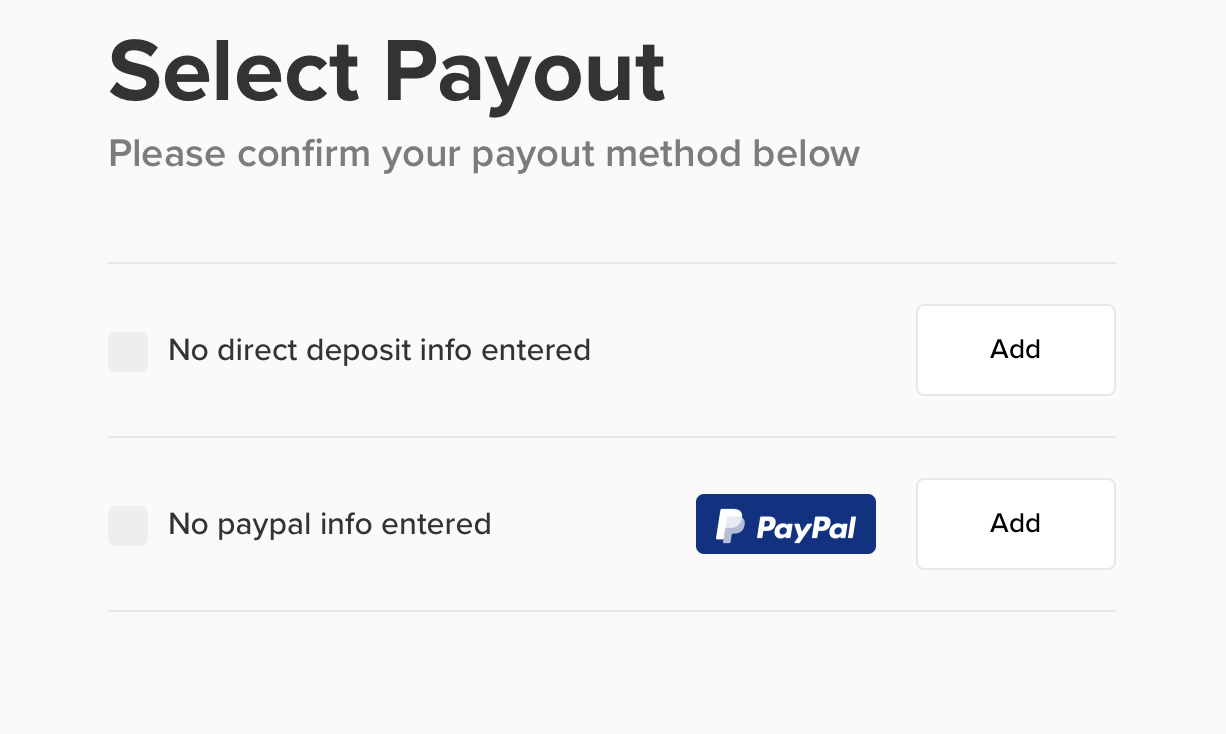Click the word 'Select' in the page title
Image resolution: width=1226 pixels, height=734 pixels.
(233, 71)
